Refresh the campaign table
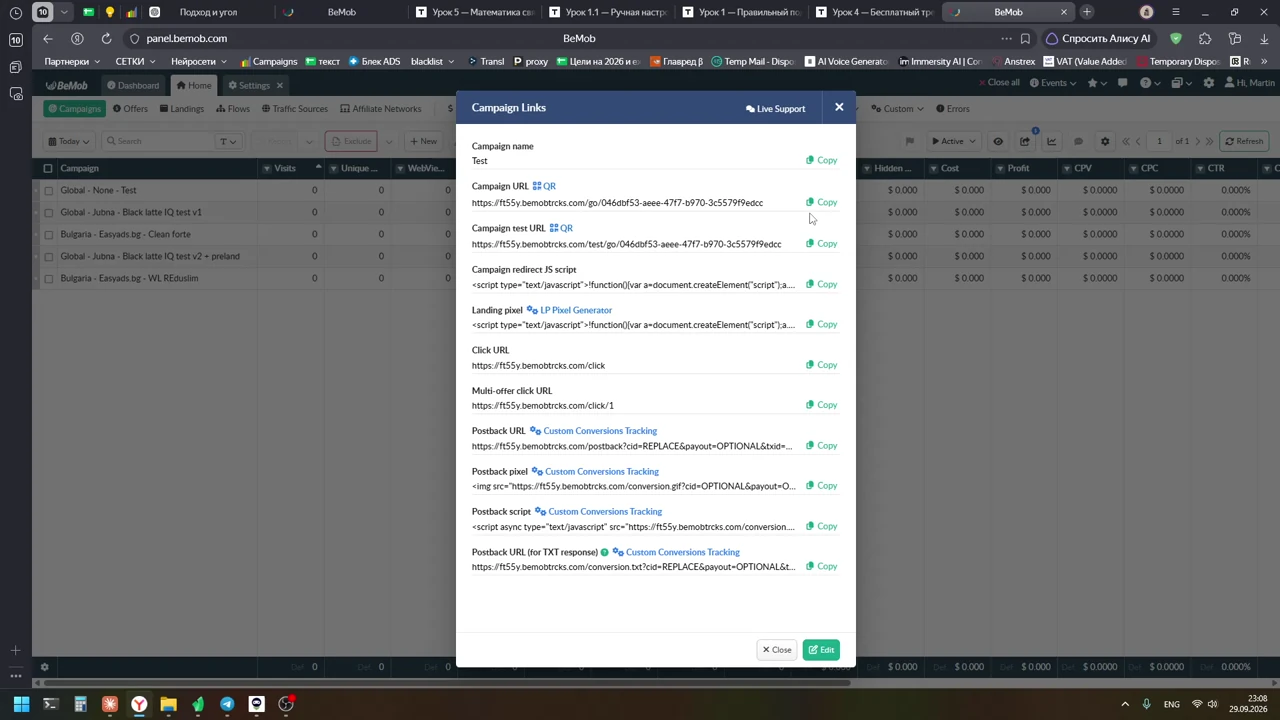 pyautogui.click(x=1244, y=141)
